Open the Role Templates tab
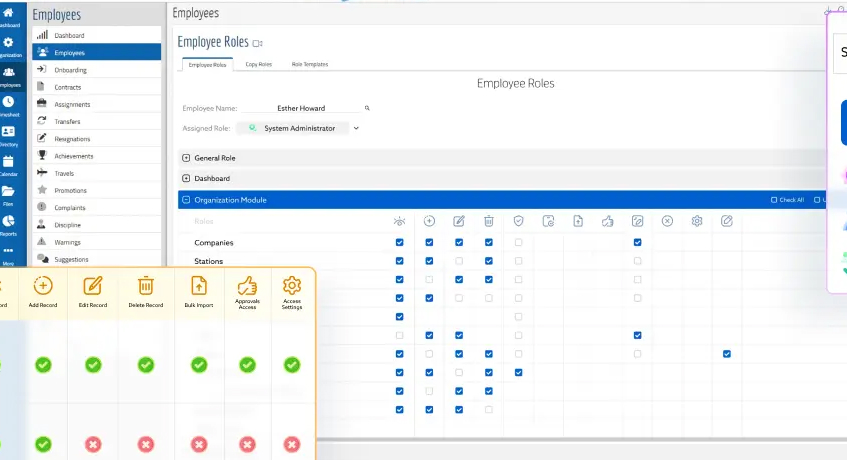Image resolution: width=847 pixels, height=460 pixels. tap(309, 64)
